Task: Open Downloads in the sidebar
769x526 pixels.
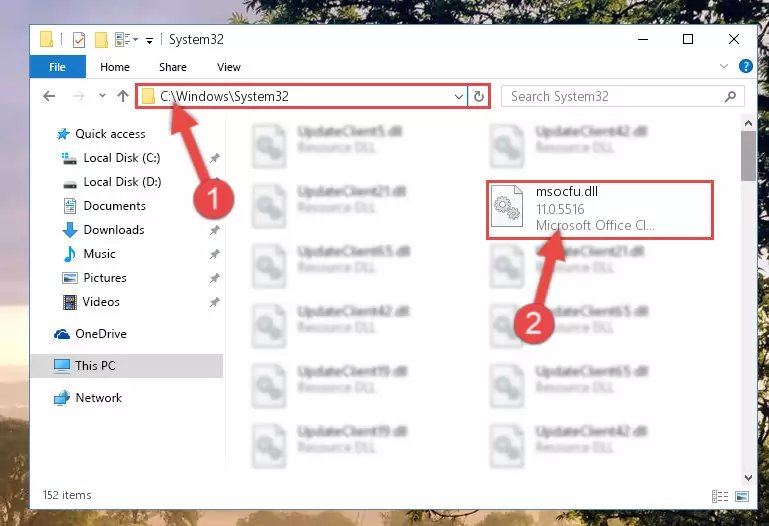Action: click(x=114, y=230)
